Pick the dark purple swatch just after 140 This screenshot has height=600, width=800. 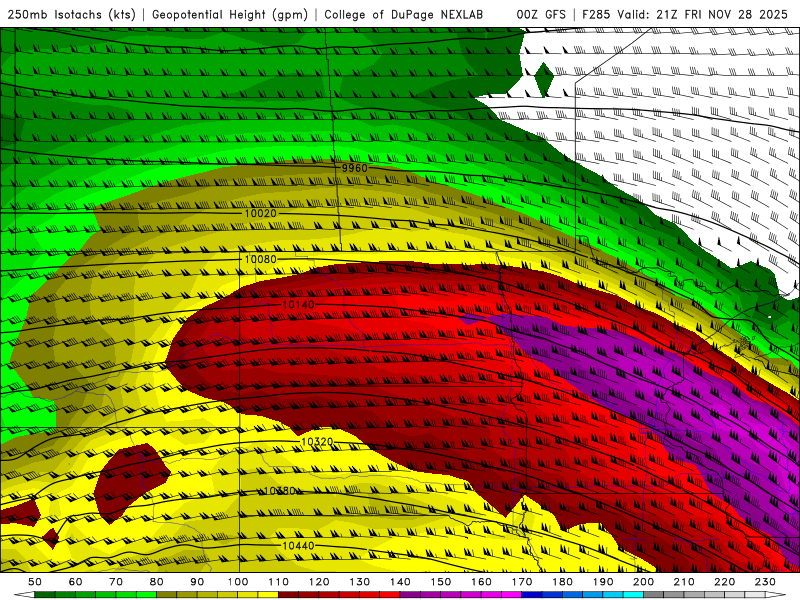[x=410, y=595]
